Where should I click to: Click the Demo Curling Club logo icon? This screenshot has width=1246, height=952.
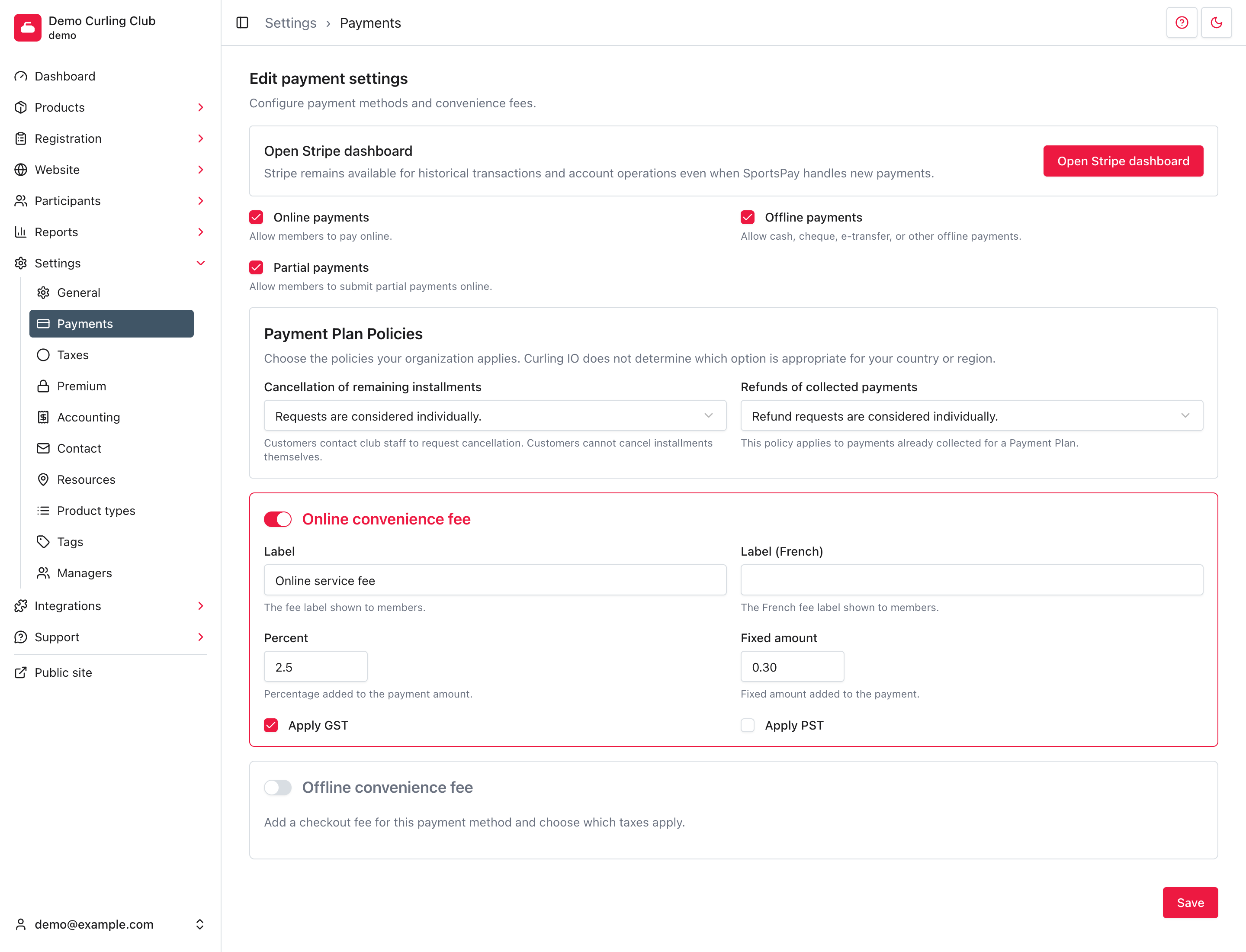[28, 28]
